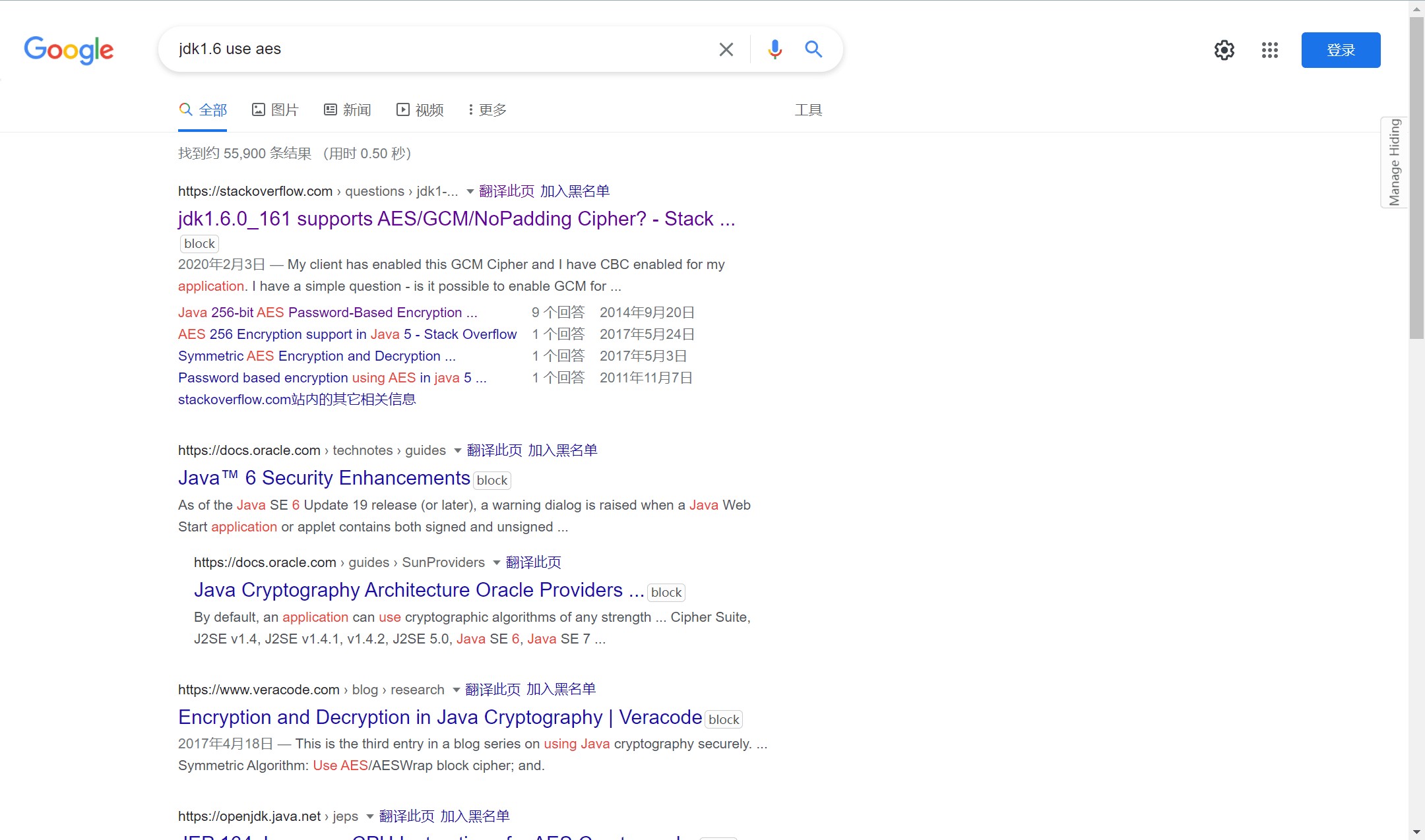Viewport: 1425px width, 840px height.
Task: Click 加入黑名单 for openjdk.java.net result
Action: pos(475,816)
